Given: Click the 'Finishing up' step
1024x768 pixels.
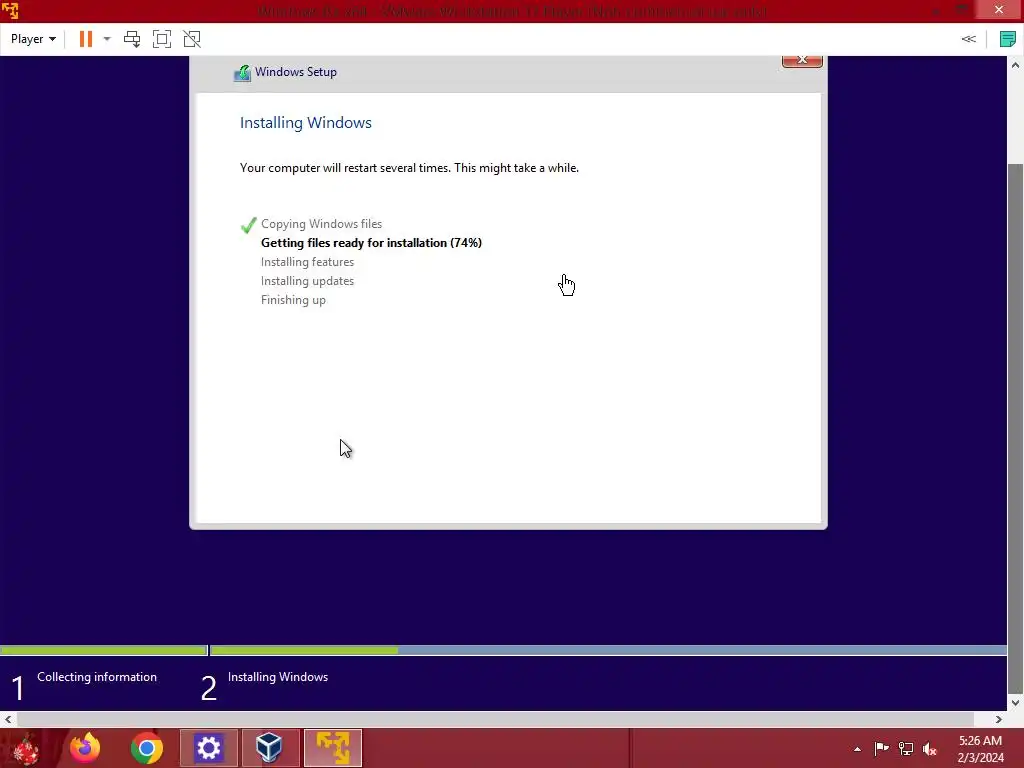Looking at the screenshot, I should [293, 300].
